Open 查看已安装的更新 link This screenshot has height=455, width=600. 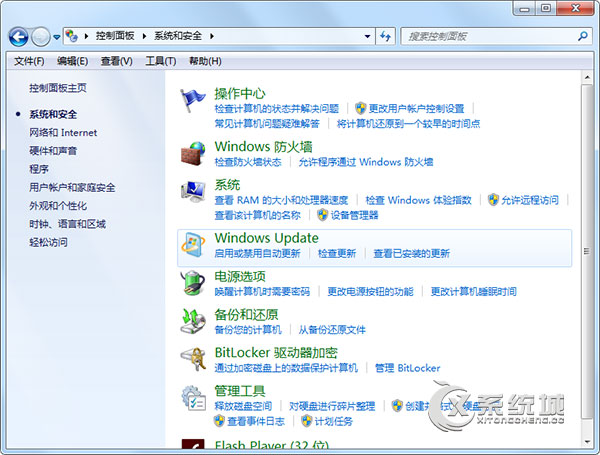[411, 253]
